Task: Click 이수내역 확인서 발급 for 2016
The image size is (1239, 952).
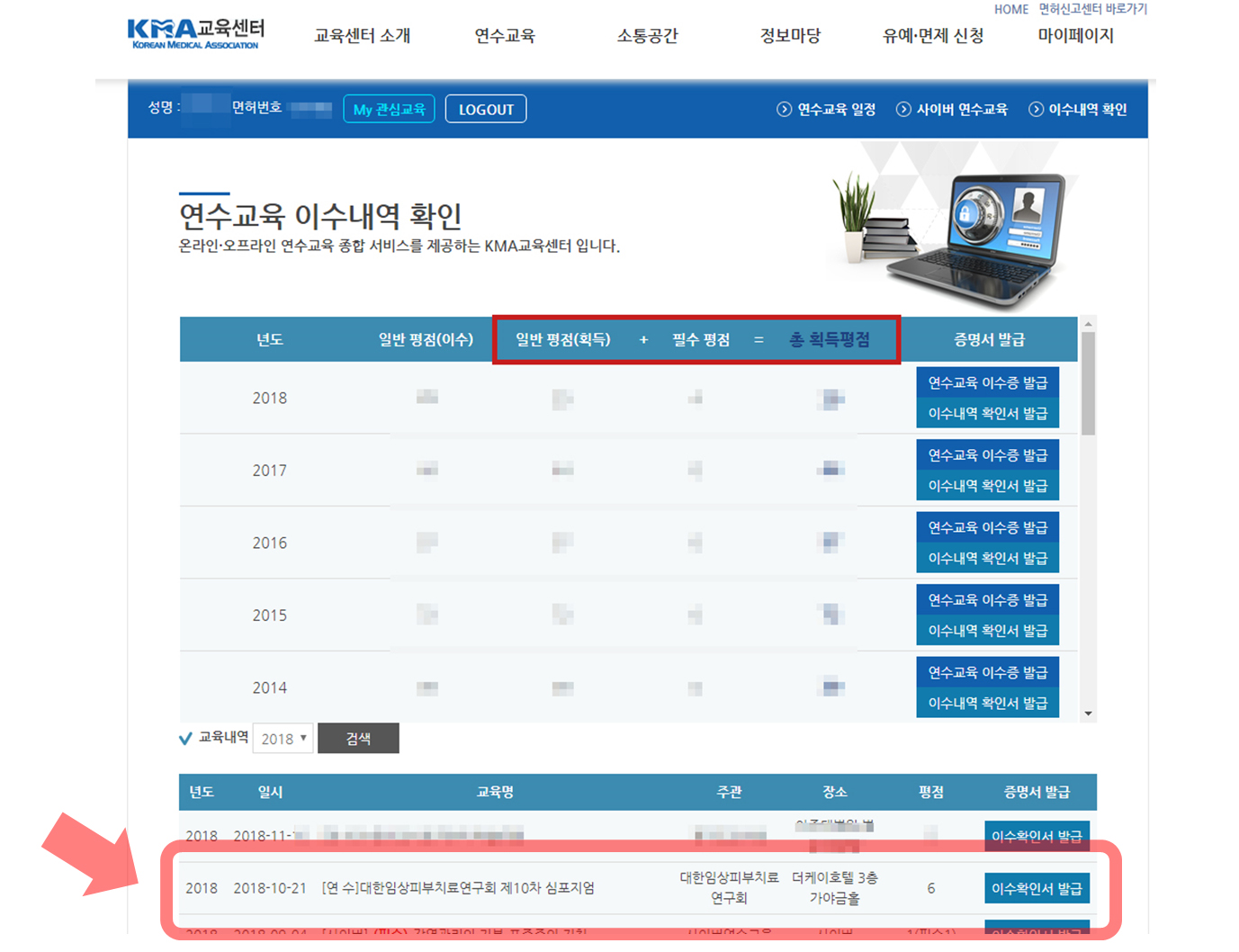Action: (987, 559)
